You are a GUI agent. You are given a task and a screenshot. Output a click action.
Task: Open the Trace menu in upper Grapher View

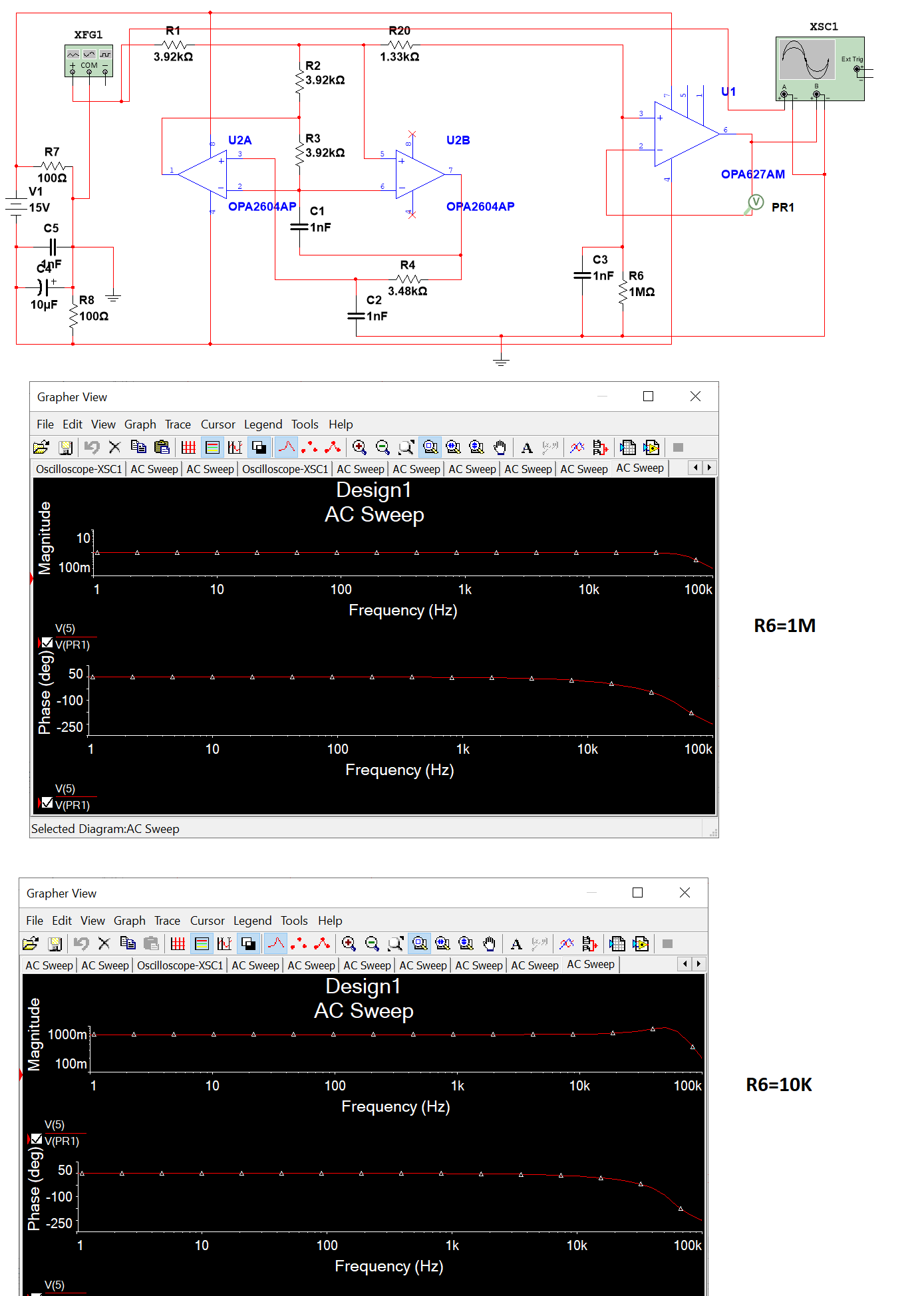pos(178,424)
